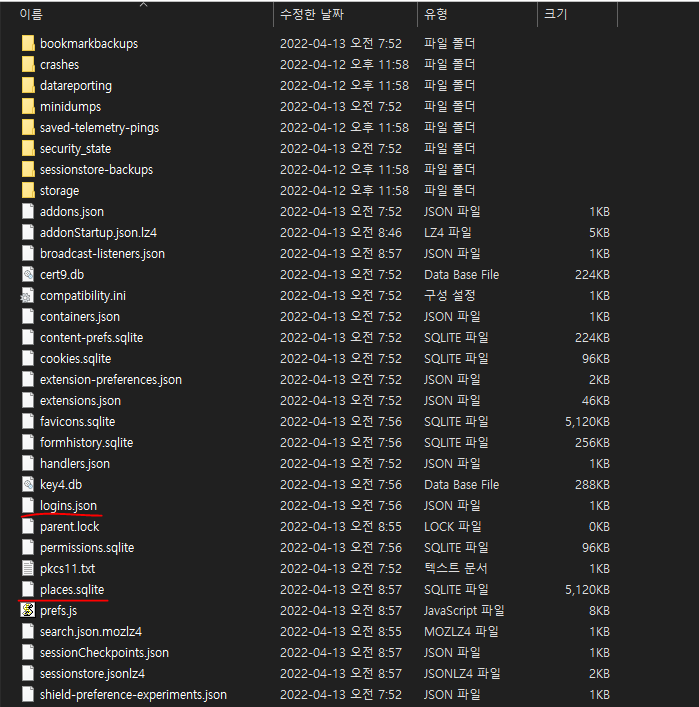Sort by the 수정한 날짜 column header
The width and height of the screenshot is (699, 707).
pyautogui.click(x=312, y=14)
